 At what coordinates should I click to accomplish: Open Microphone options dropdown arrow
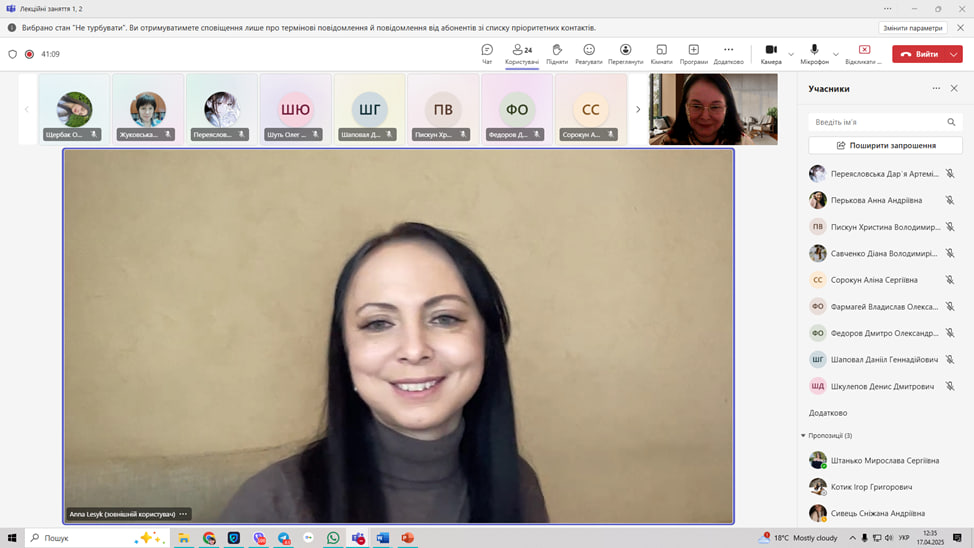(835, 54)
